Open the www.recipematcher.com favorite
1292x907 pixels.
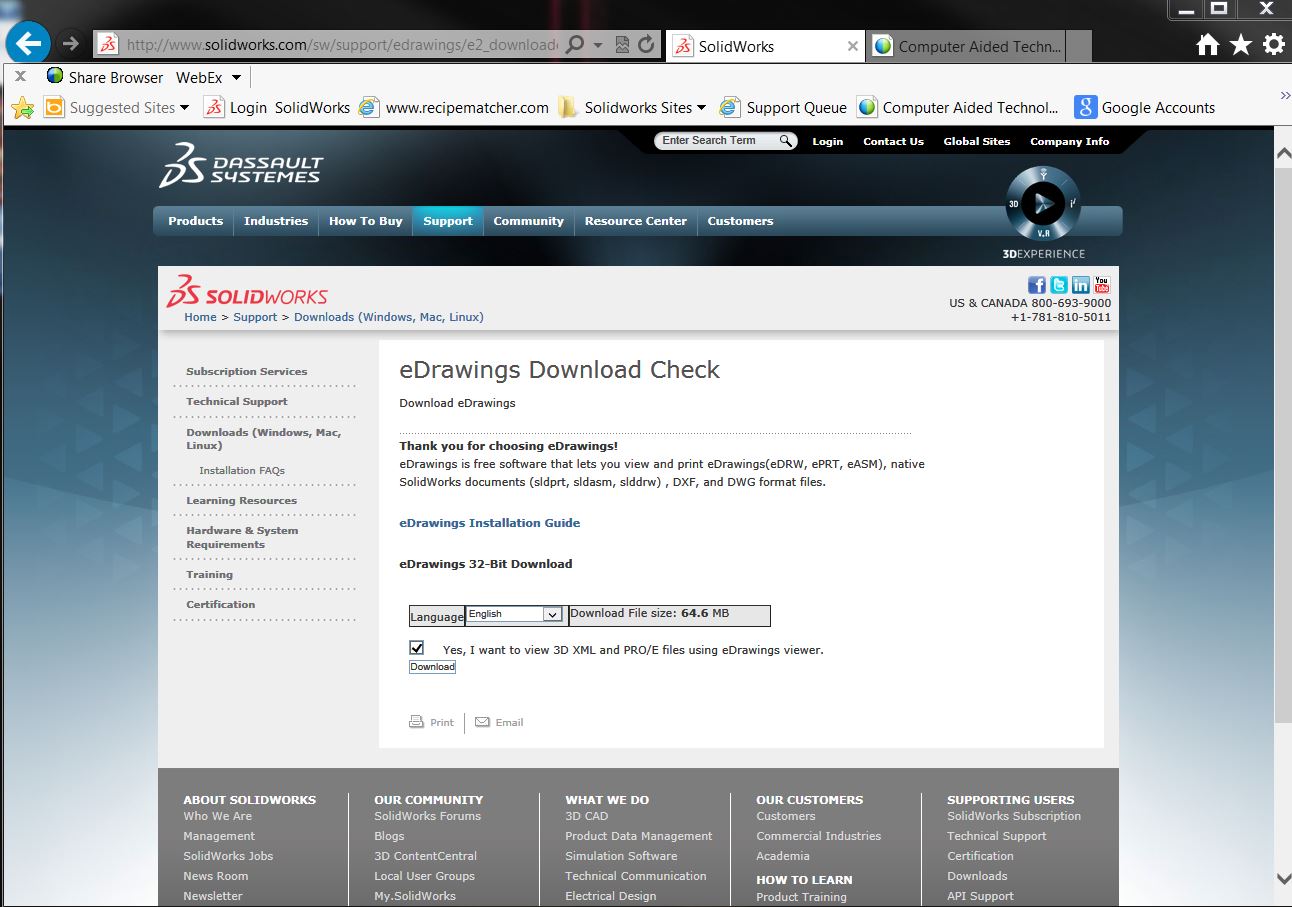click(455, 108)
